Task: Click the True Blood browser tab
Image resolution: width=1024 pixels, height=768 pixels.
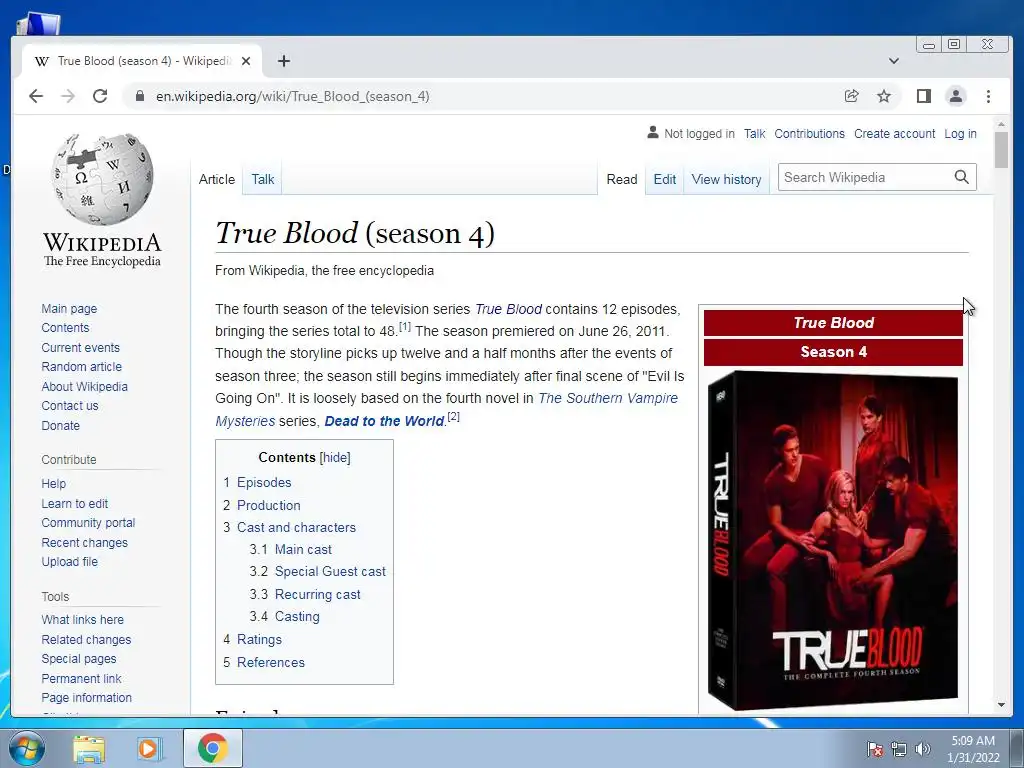Action: [142, 61]
